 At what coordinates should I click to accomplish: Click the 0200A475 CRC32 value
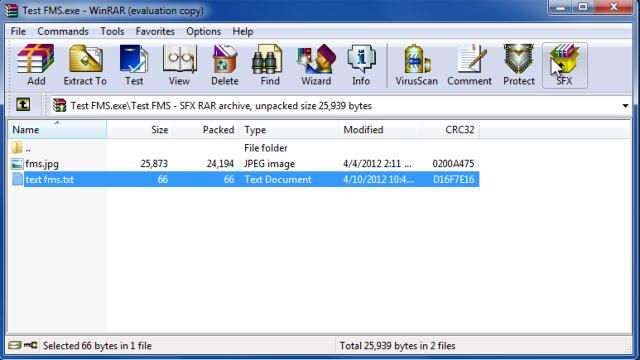453,164
